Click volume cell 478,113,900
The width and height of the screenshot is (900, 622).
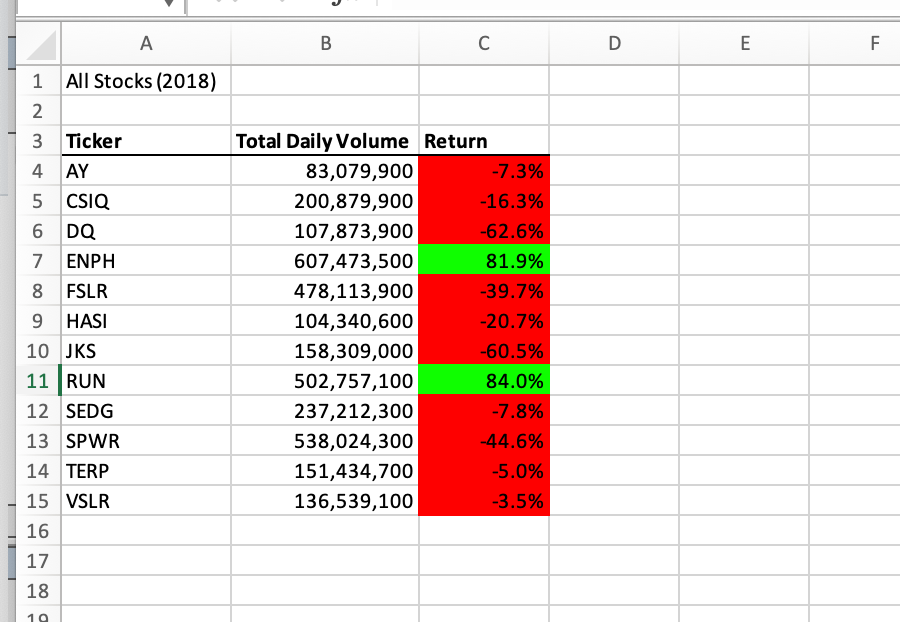325,291
